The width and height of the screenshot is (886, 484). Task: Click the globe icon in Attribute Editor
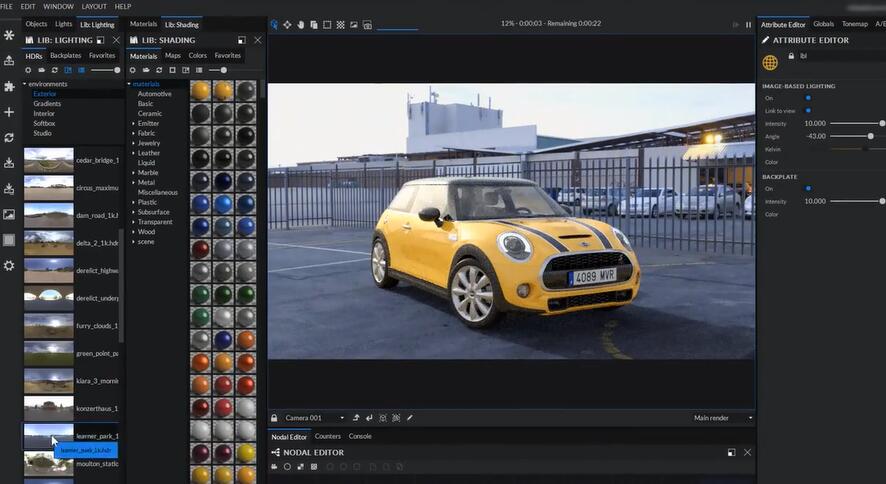coord(770,63)
